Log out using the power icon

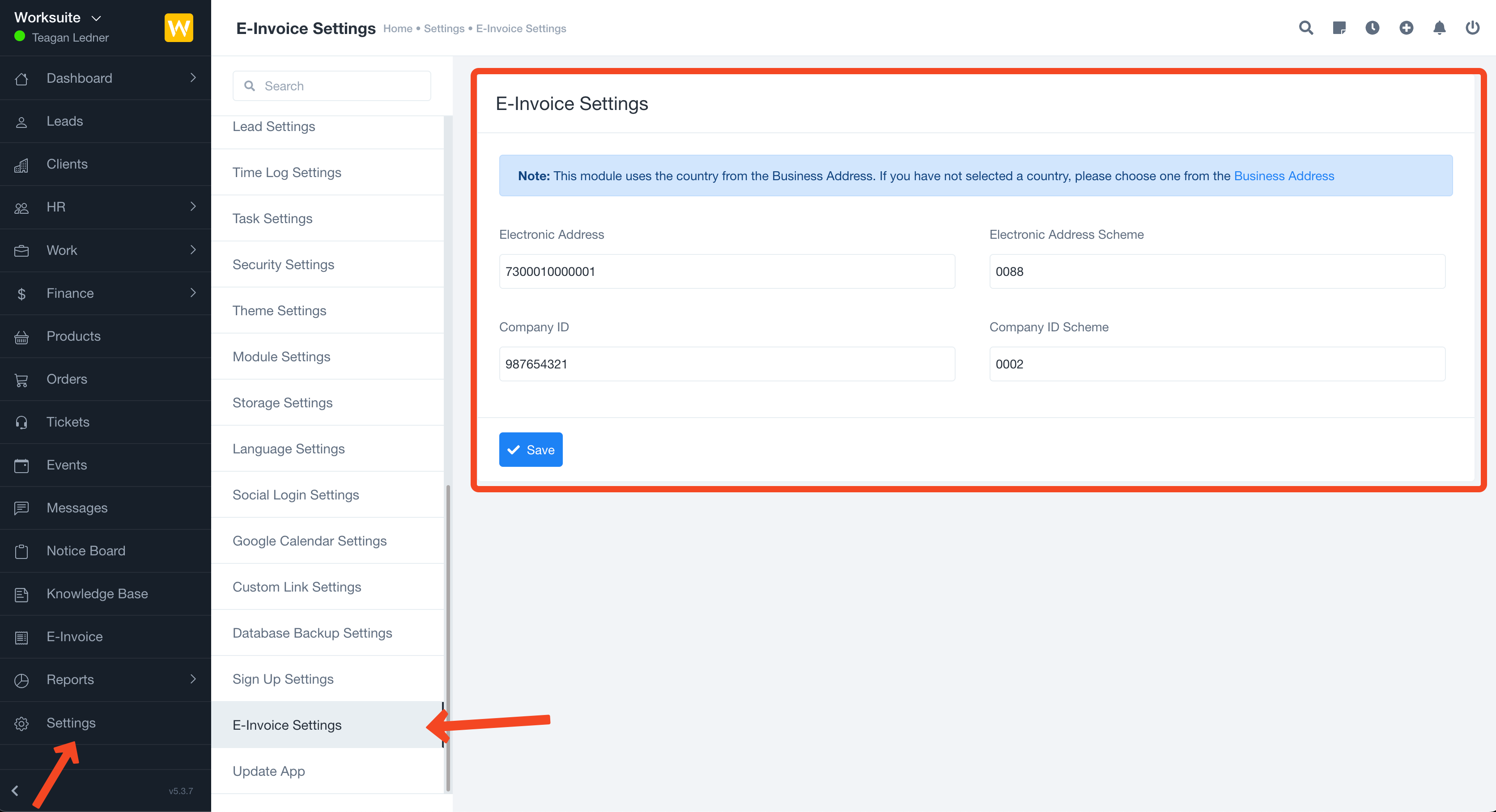click(x=1472, y=27)
